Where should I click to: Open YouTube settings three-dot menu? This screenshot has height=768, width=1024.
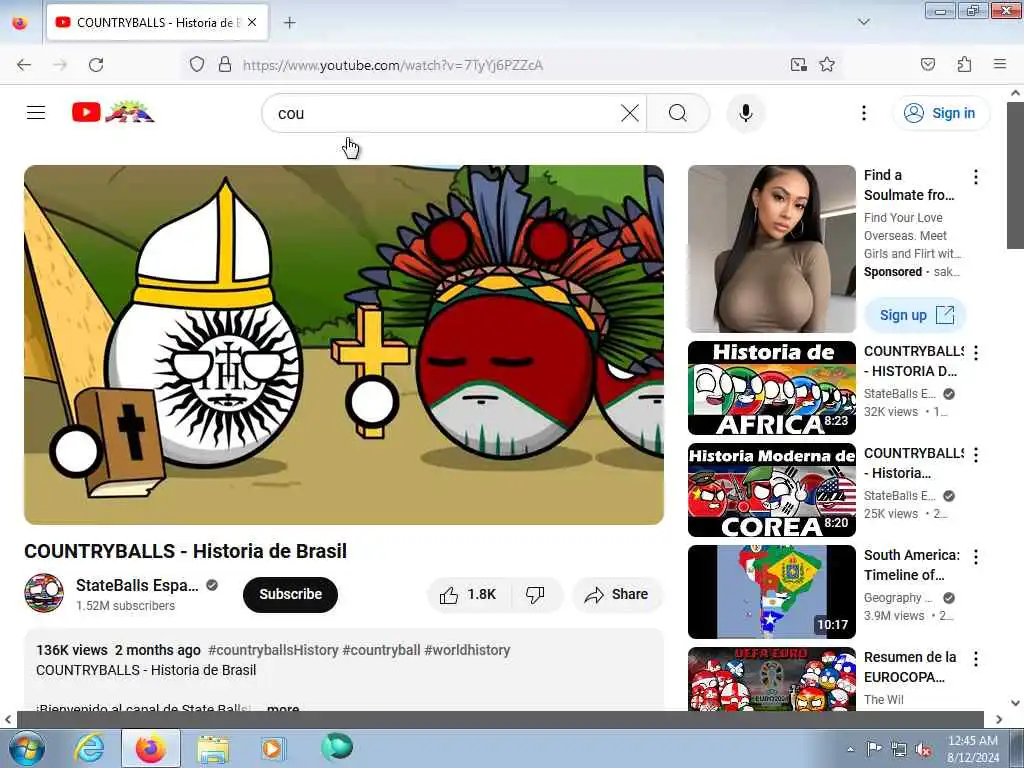pyautogui.click(x=863, y=113)
